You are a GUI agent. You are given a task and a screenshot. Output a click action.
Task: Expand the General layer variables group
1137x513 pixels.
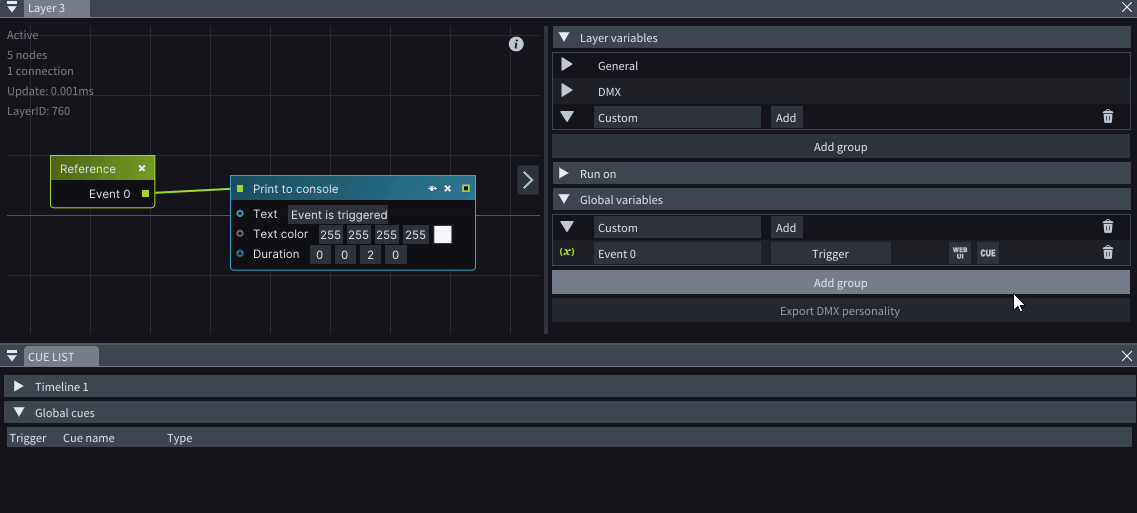(x=567, y=65)
